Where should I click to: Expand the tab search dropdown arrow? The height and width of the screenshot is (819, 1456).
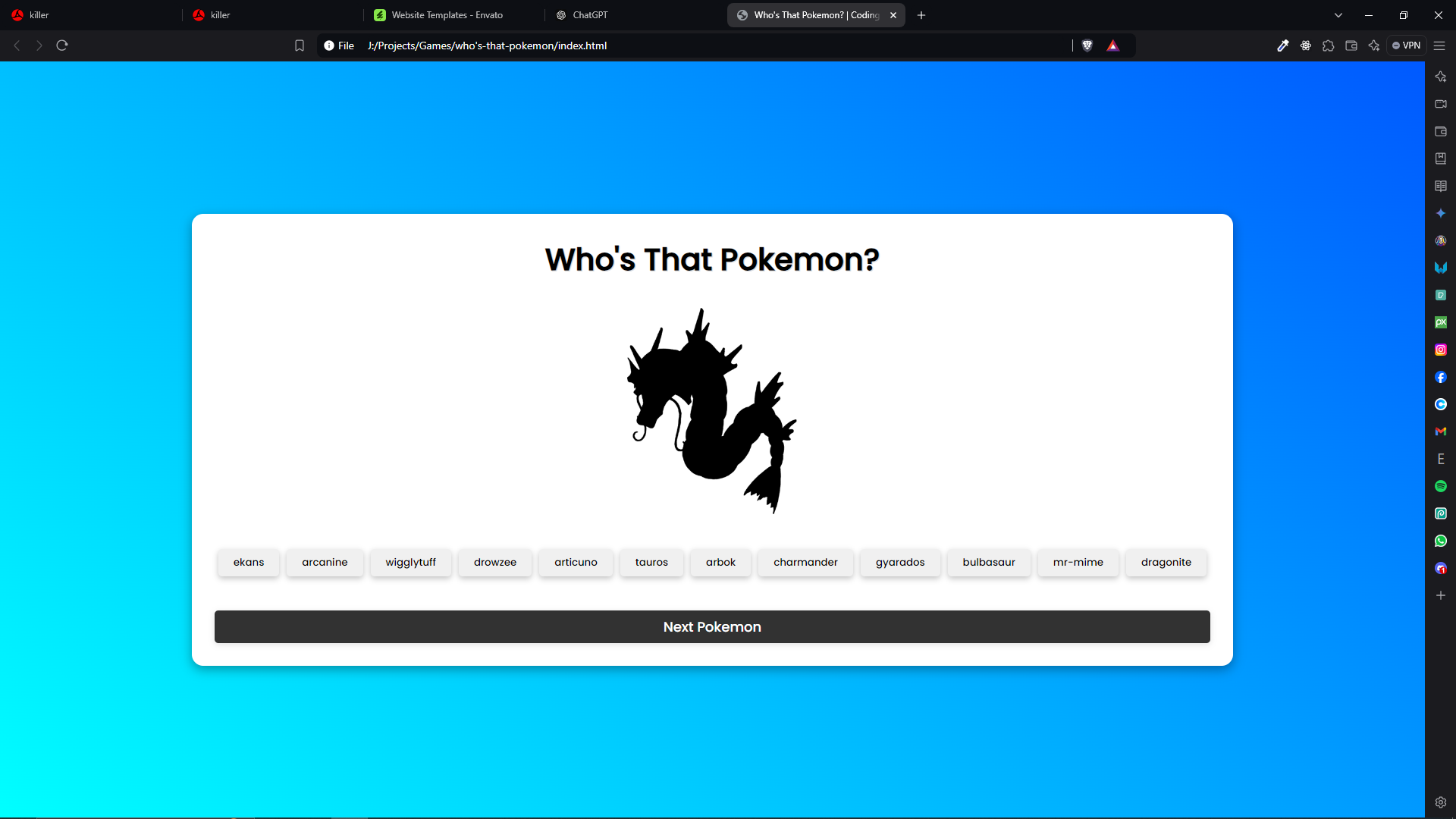tap(1338, 15)
